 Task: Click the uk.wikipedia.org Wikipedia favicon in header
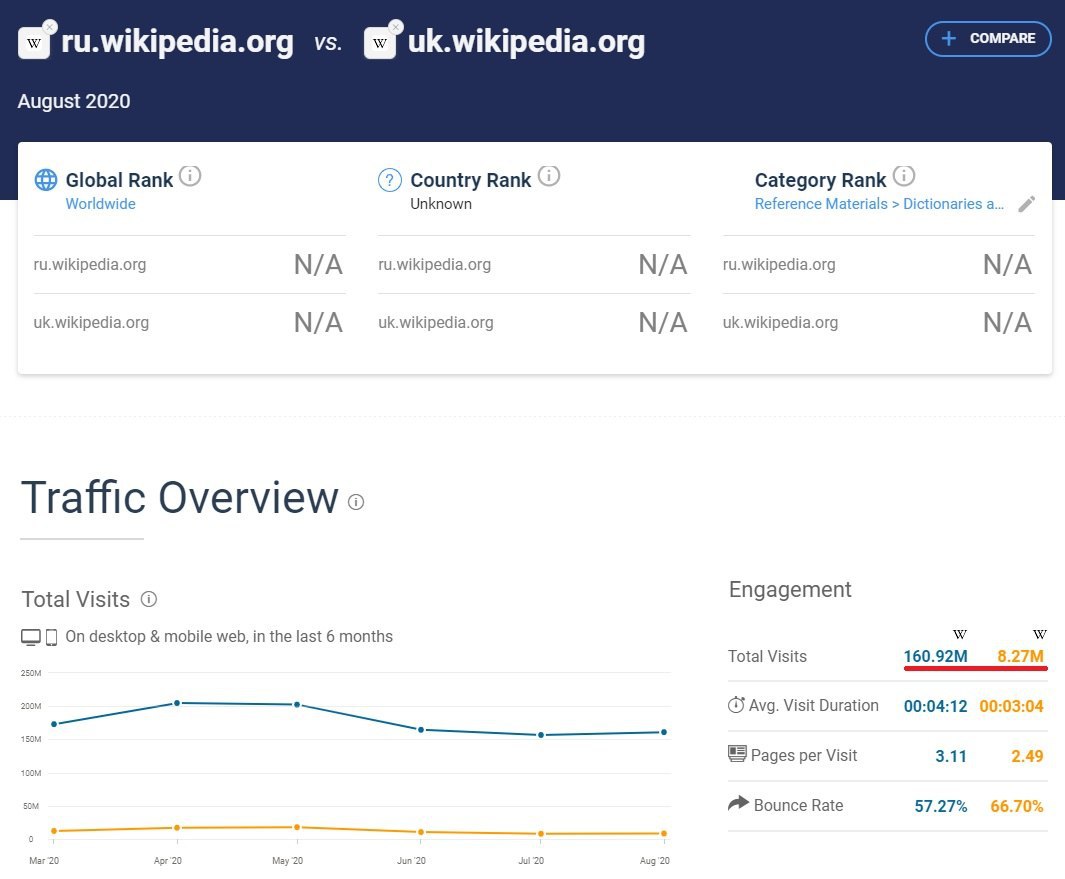(x=380, y=43)
